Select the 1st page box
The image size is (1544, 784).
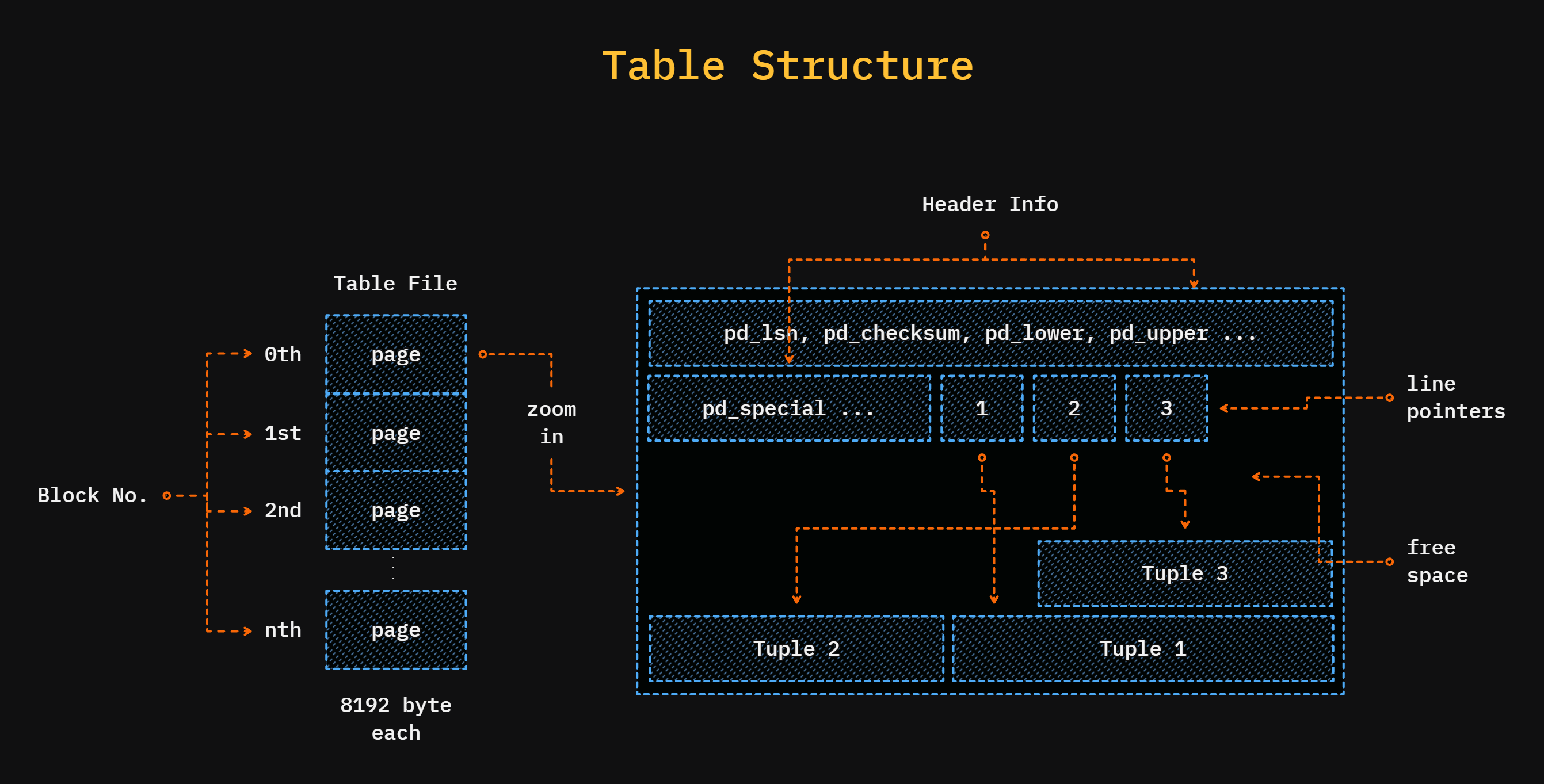click(395, 433)
